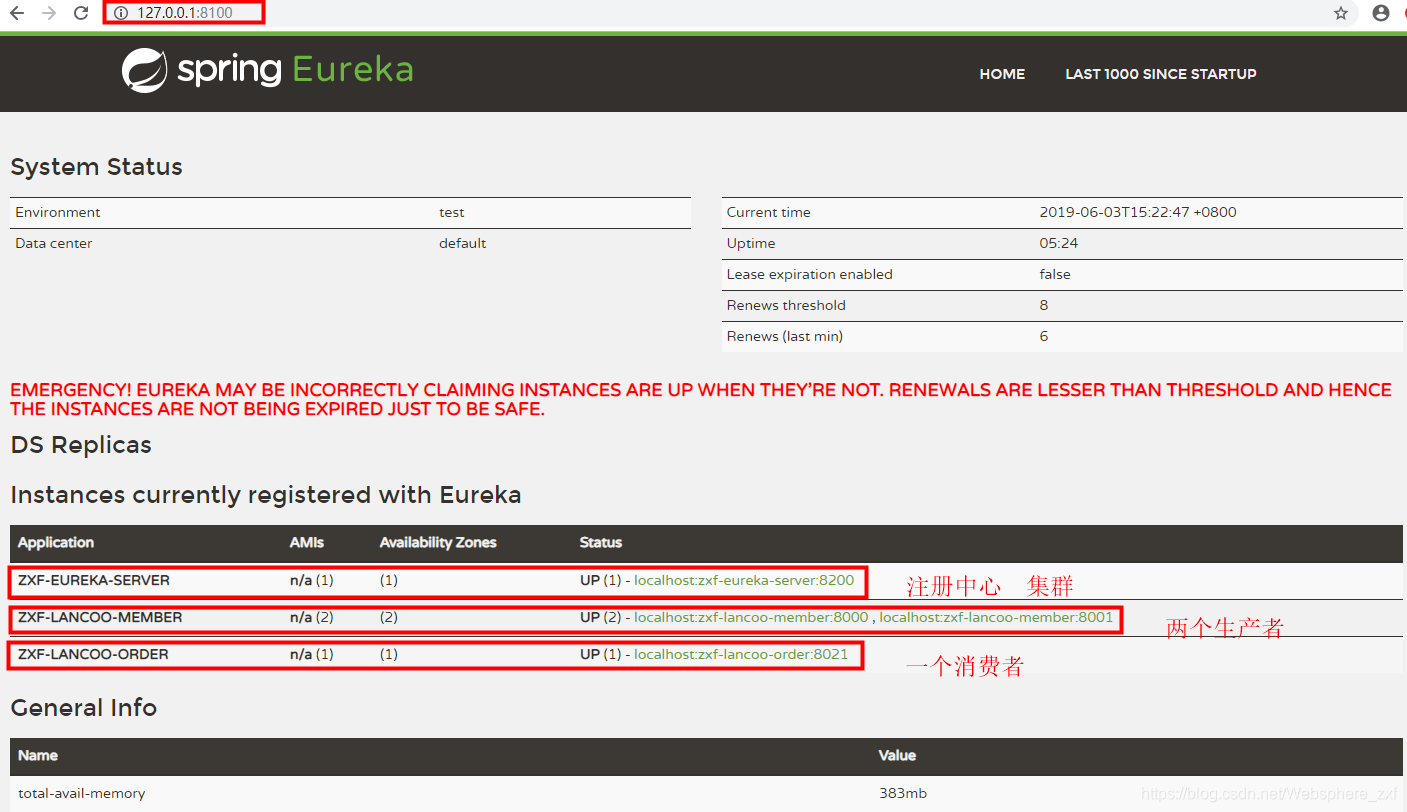The image size is (1407, 812).
Task: Click the Current time label
Action: tap(769, 212)
